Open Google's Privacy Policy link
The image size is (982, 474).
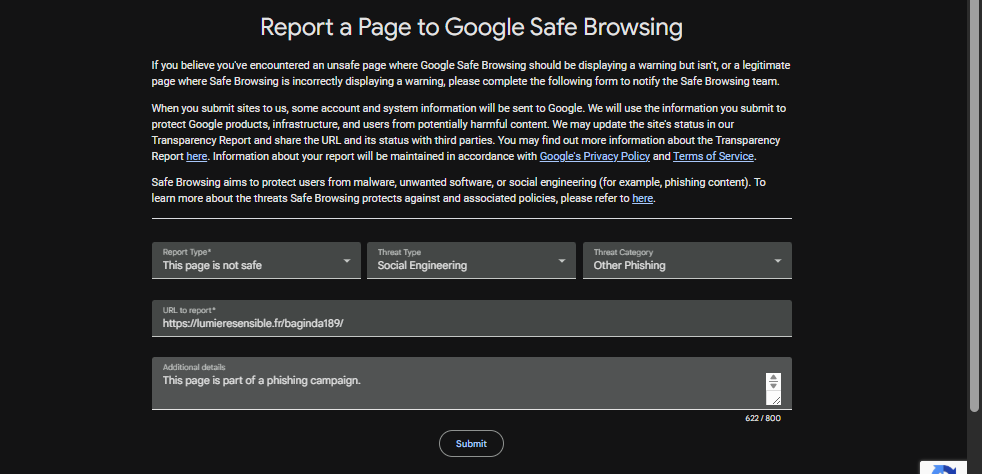pos(594,157)
